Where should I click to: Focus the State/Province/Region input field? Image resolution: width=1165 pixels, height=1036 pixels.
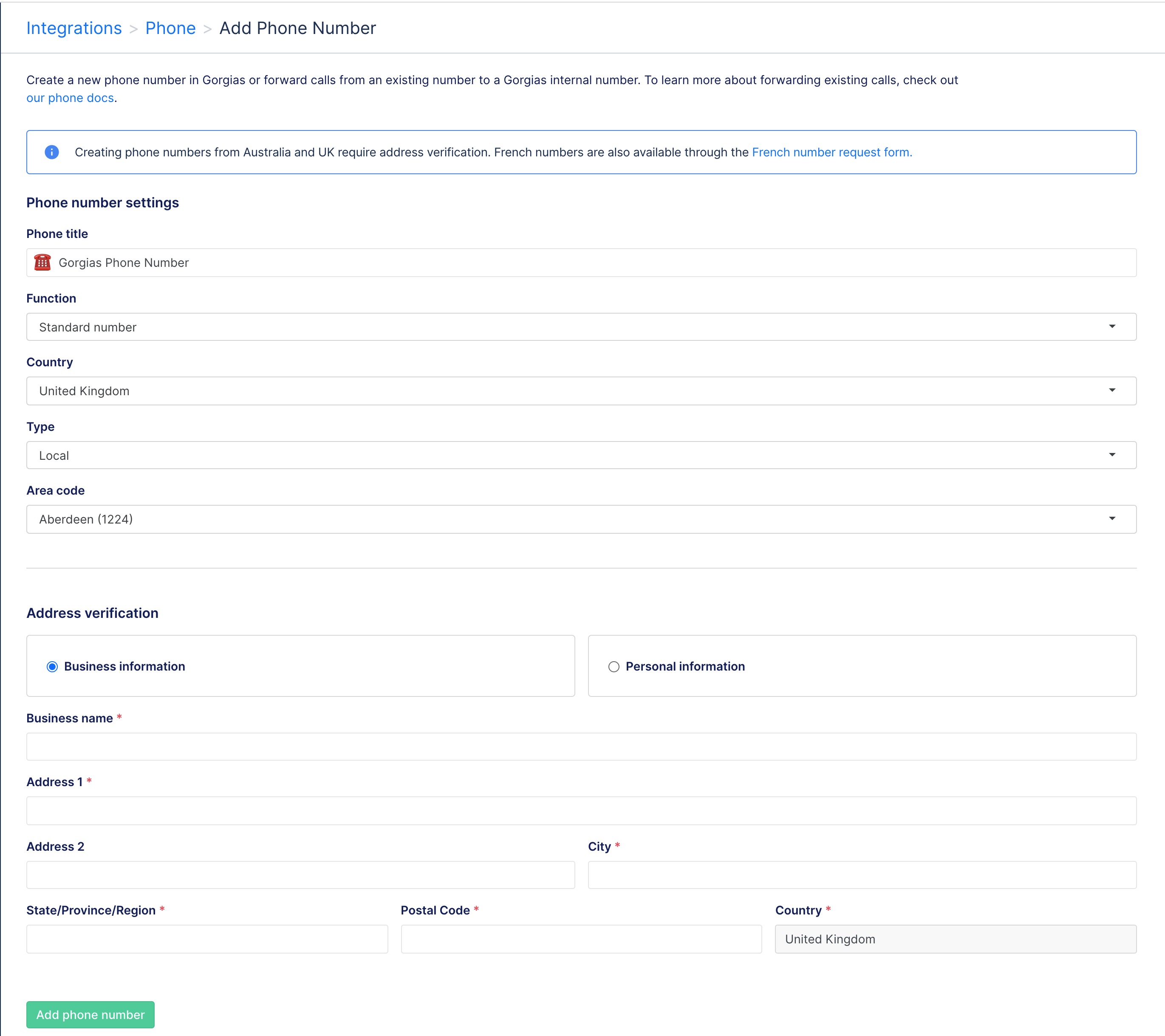click(x=207, y=939)
